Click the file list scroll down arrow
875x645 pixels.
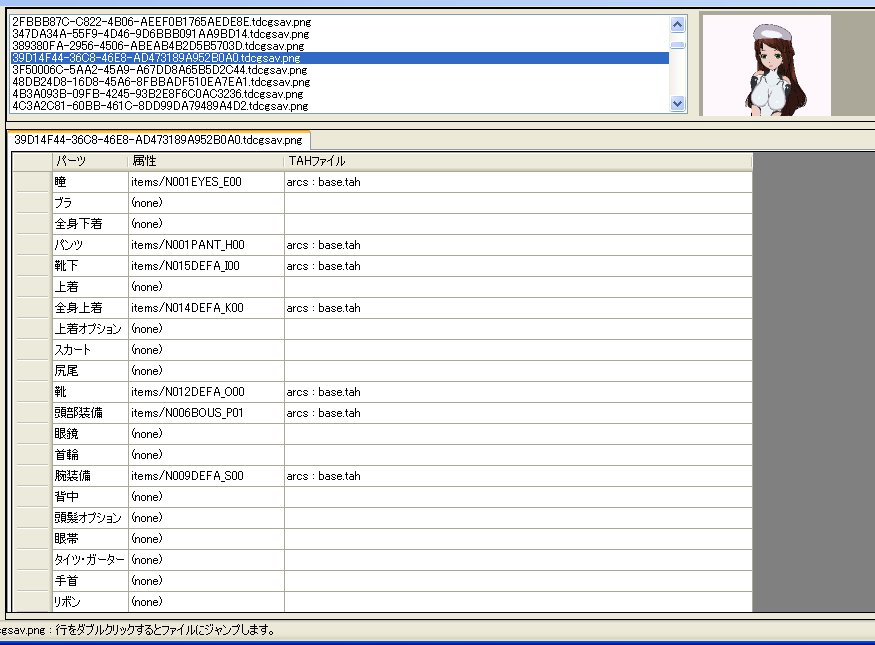click(x=678, y=103)
